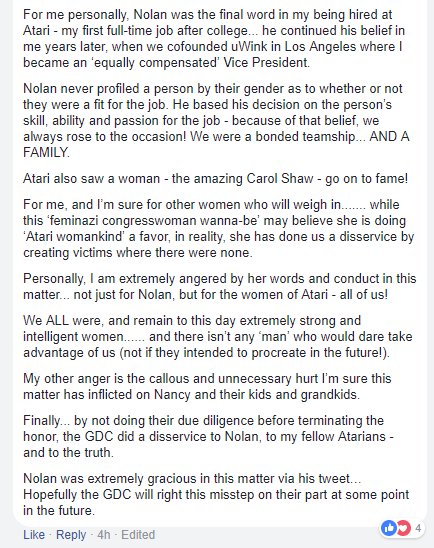Reply to this comment

[x=71, y=535]
